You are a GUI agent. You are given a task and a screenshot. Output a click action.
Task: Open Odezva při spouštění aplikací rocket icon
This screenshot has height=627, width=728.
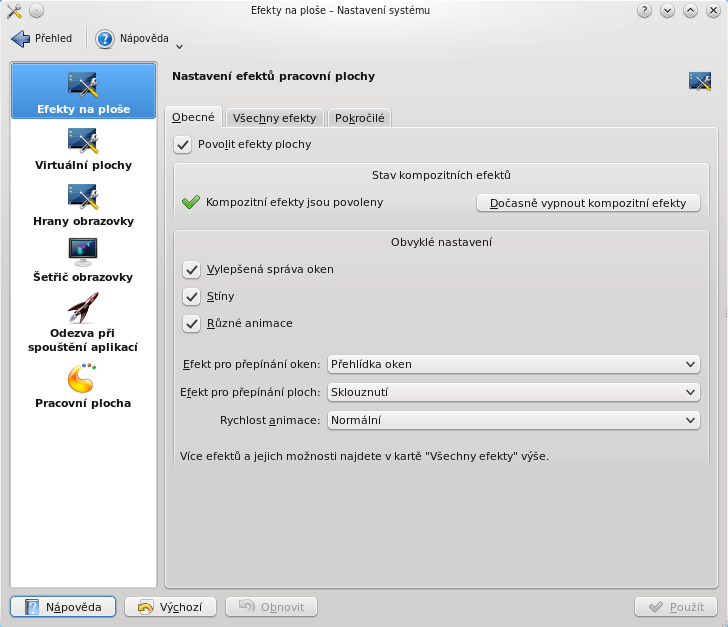point(83,307)
